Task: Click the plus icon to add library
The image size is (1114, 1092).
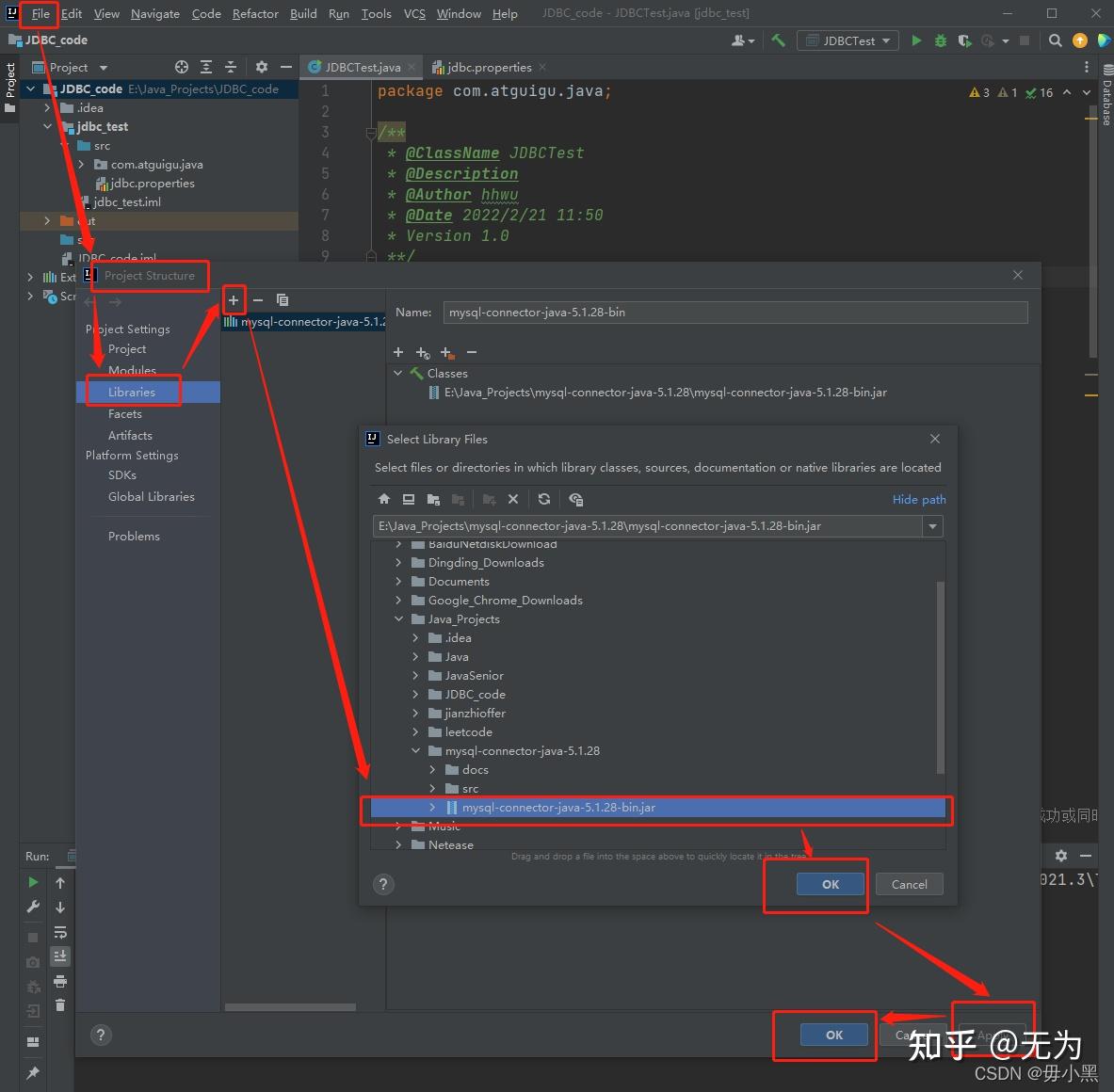Action: (x=234, y=299)
